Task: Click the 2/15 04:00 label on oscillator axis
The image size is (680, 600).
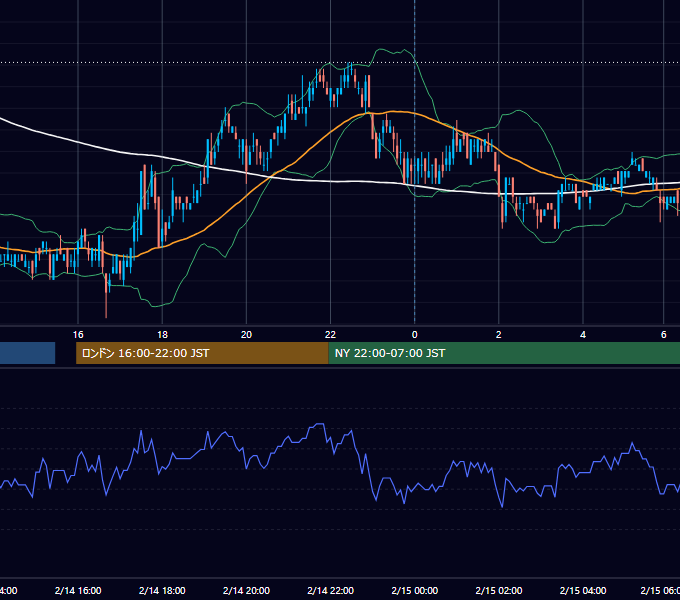Action: [583, 590]
